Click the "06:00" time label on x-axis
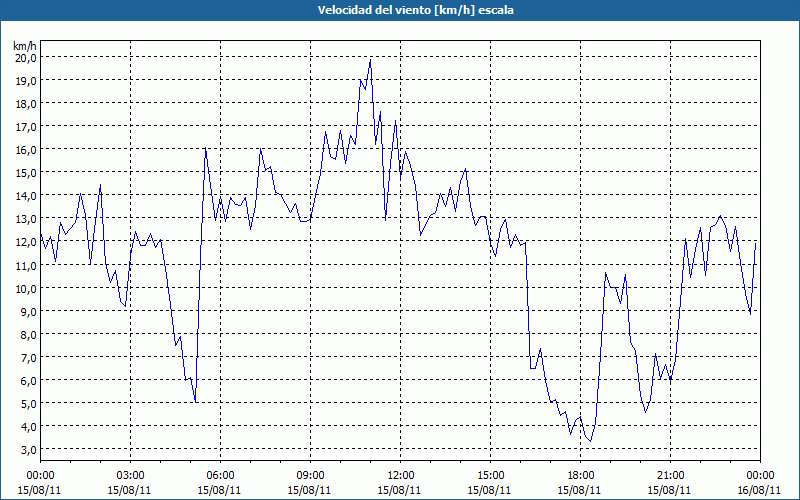 pos(220,476)
